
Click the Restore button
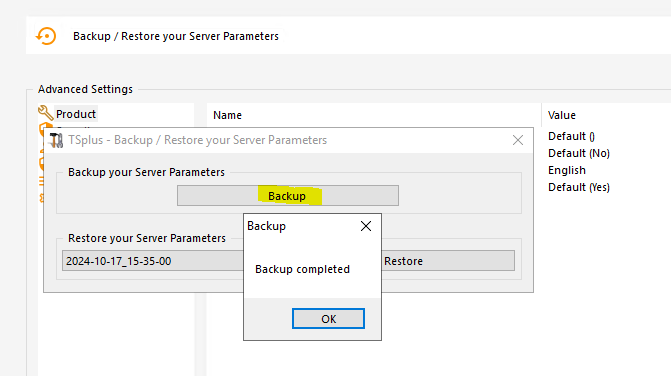[x=447, y=261]
